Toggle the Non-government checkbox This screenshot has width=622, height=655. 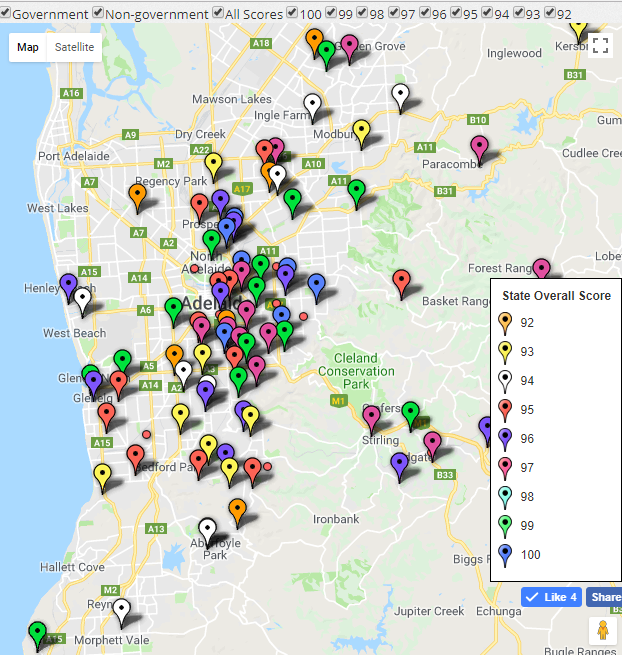tap(98, 14)
